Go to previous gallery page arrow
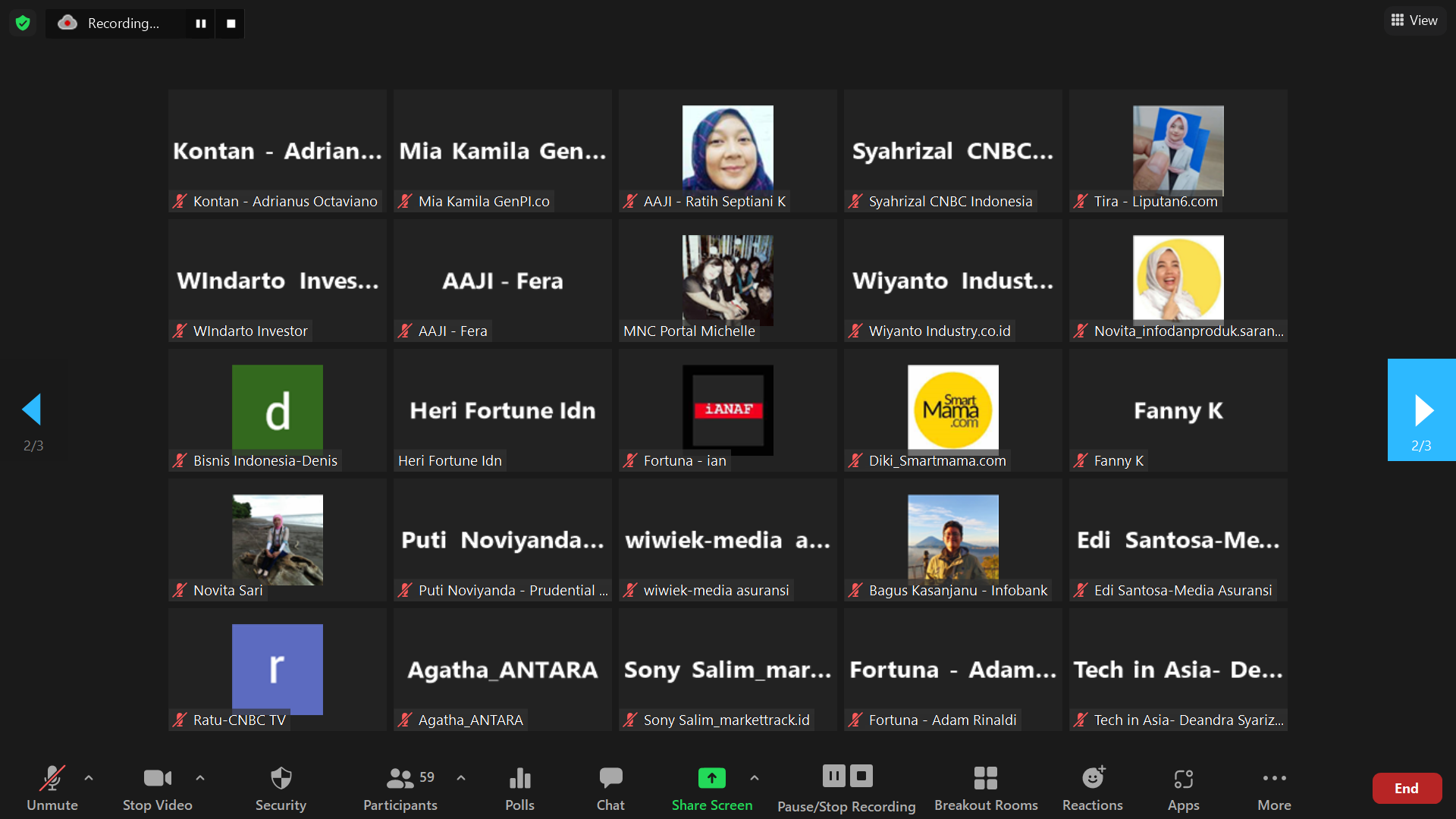 (32, 410)
